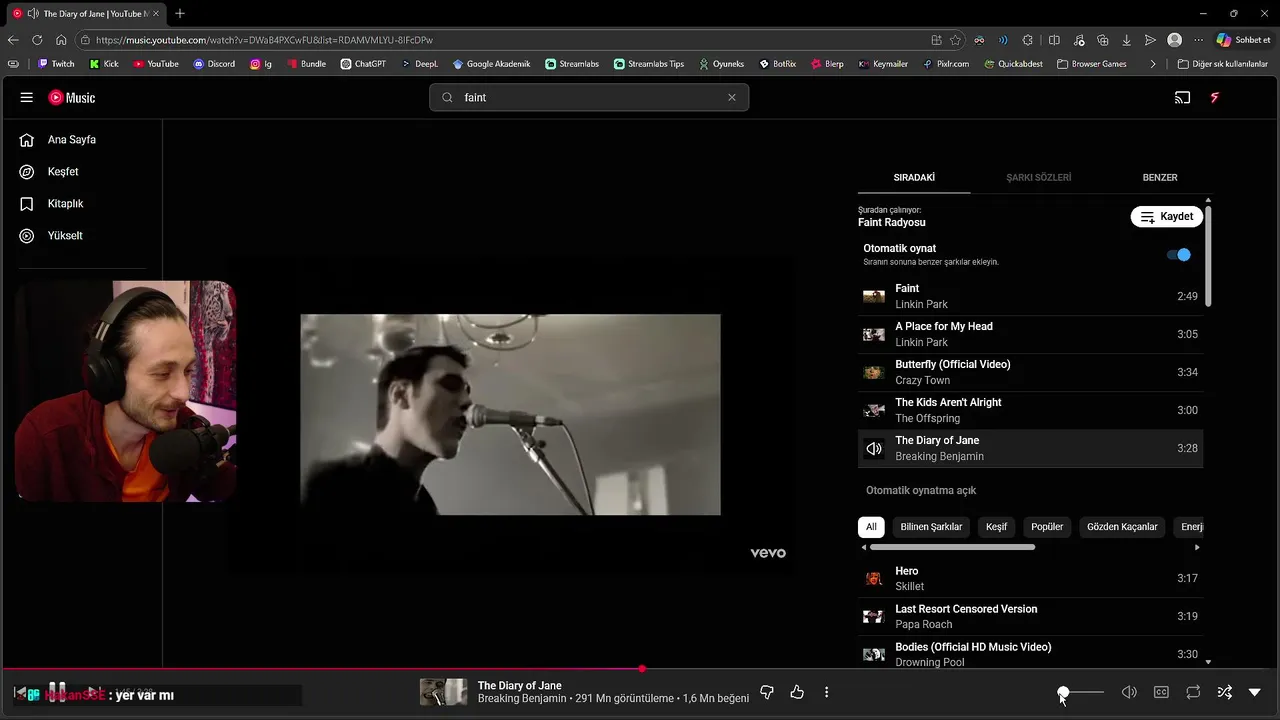Screen dimensions: 1280x720
Task: Click the Kaydet button
Action: pos(1167,216)
